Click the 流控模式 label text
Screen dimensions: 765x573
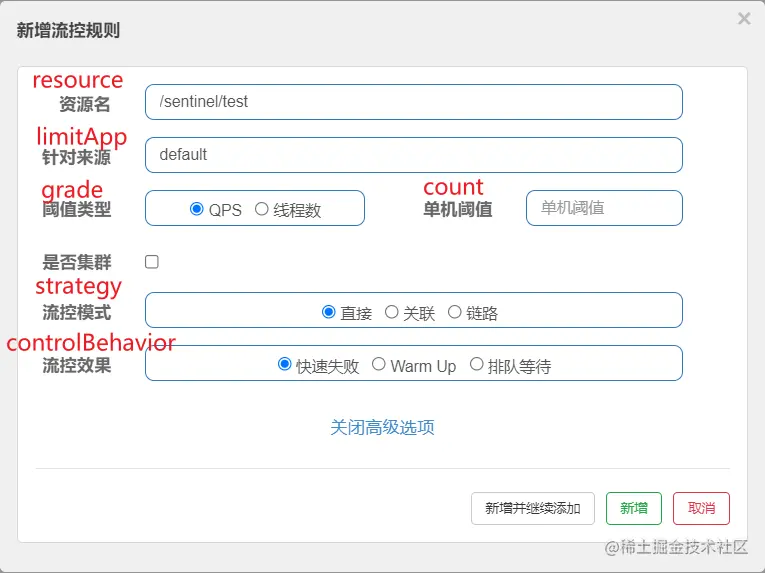(x=77, y=312)
